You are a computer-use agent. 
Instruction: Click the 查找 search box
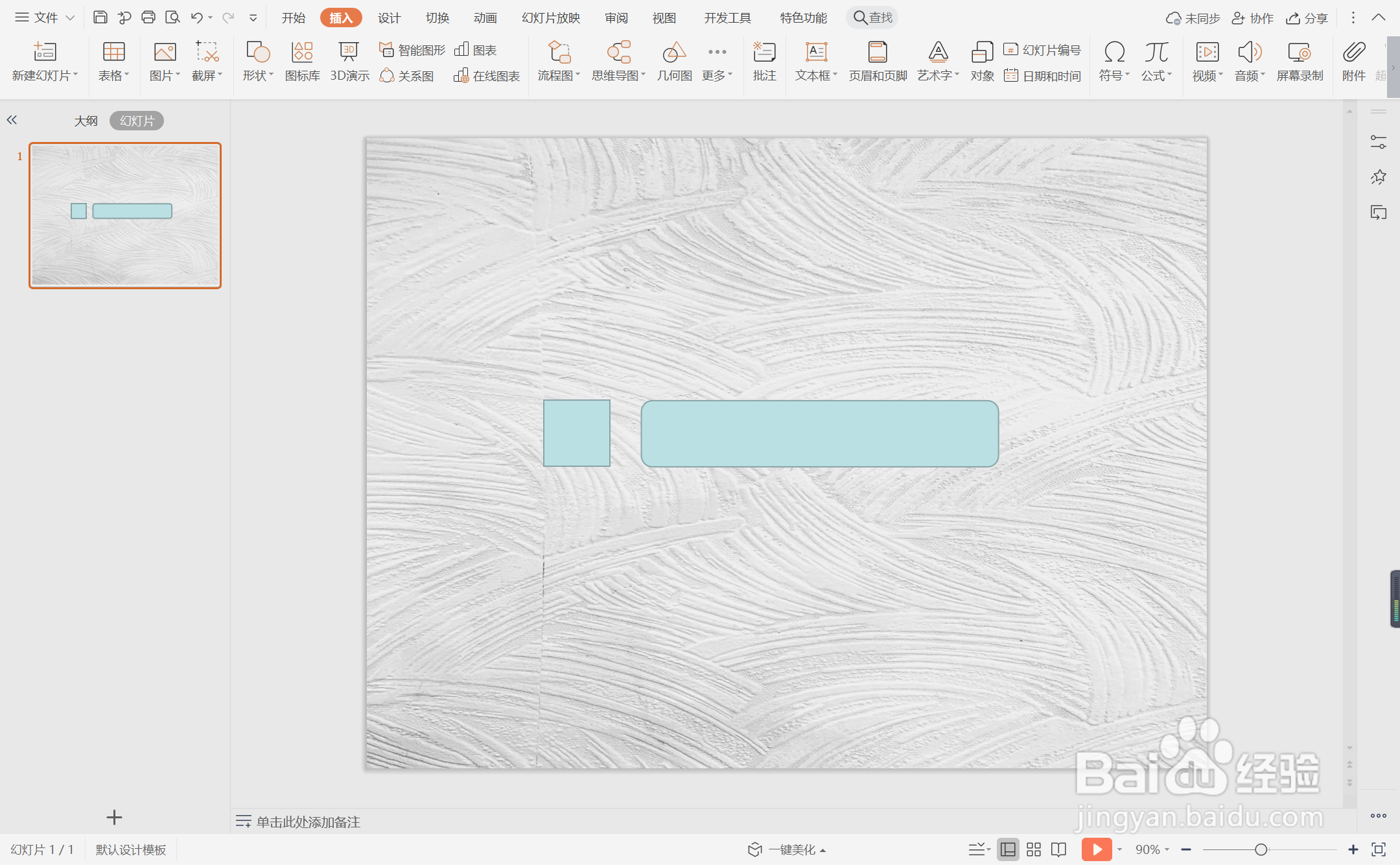pyautogui.click(x=872, y=18)
